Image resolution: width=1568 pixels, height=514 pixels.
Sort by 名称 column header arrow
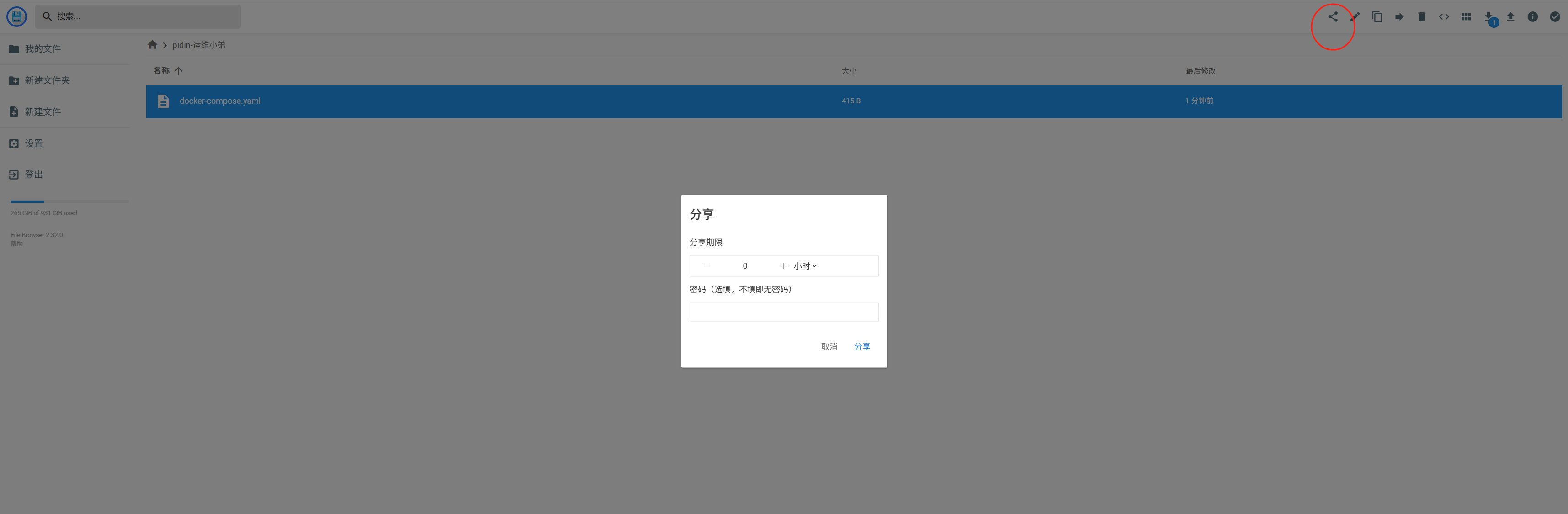coord(178,71)
